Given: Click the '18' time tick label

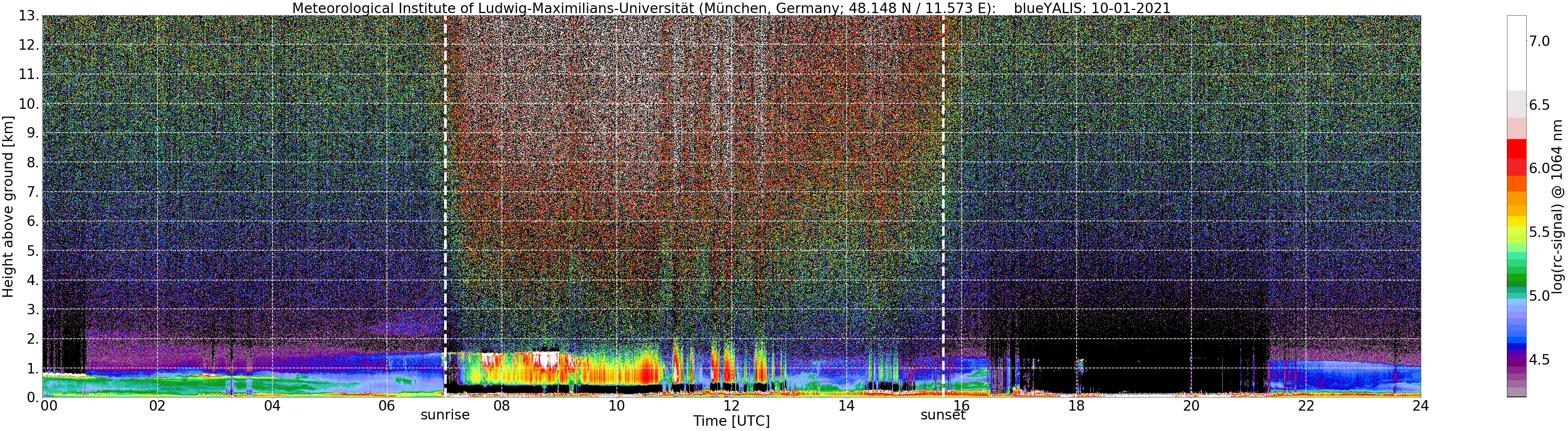Looking at the screenshot, I should (x=1076, y=406).
